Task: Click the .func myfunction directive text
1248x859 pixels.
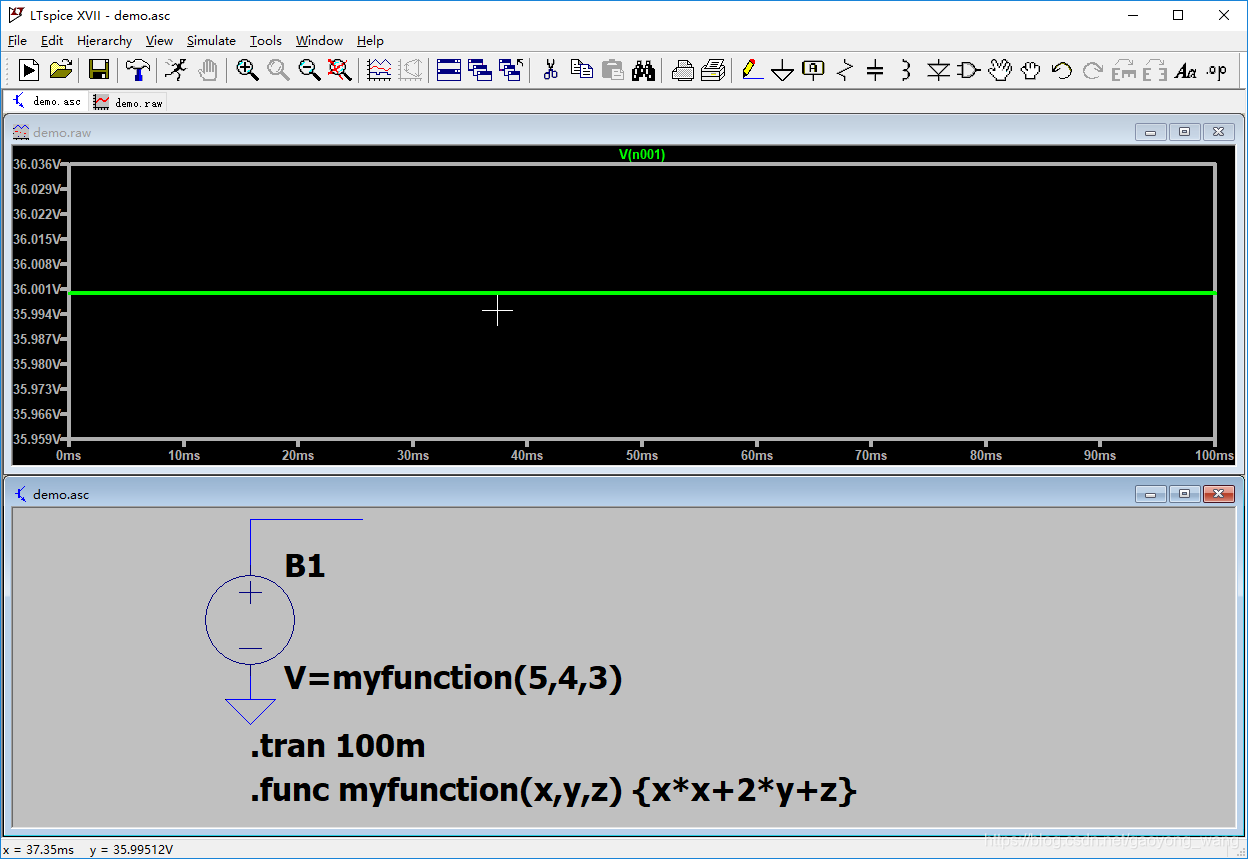Action: coord(553,791)
